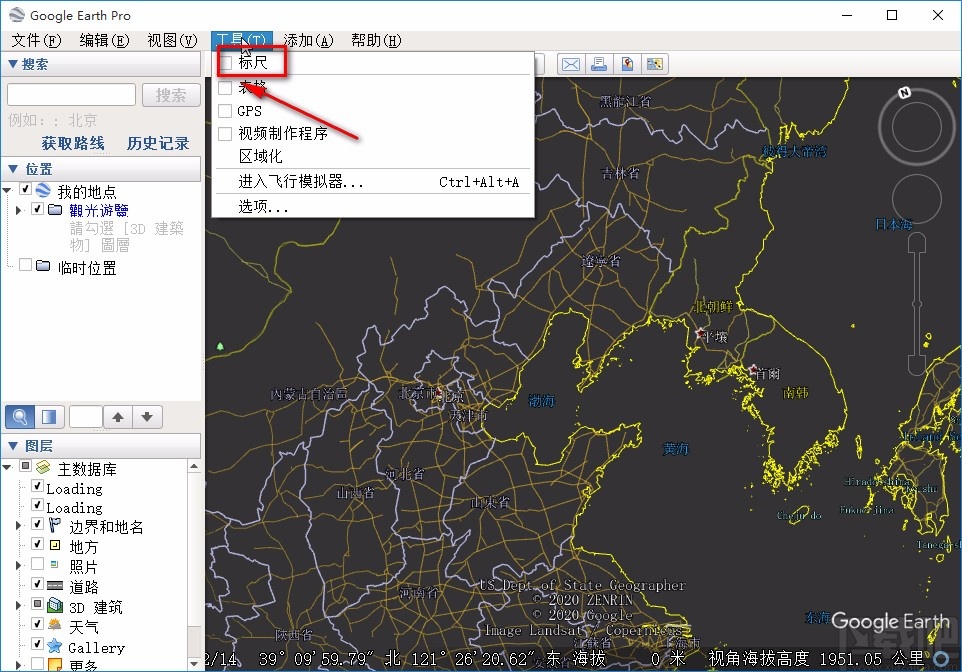The height and width of the screenshot is (672, 962).
Task: Click the road icon of 道路 layer
Action: [x=55, y=585]
